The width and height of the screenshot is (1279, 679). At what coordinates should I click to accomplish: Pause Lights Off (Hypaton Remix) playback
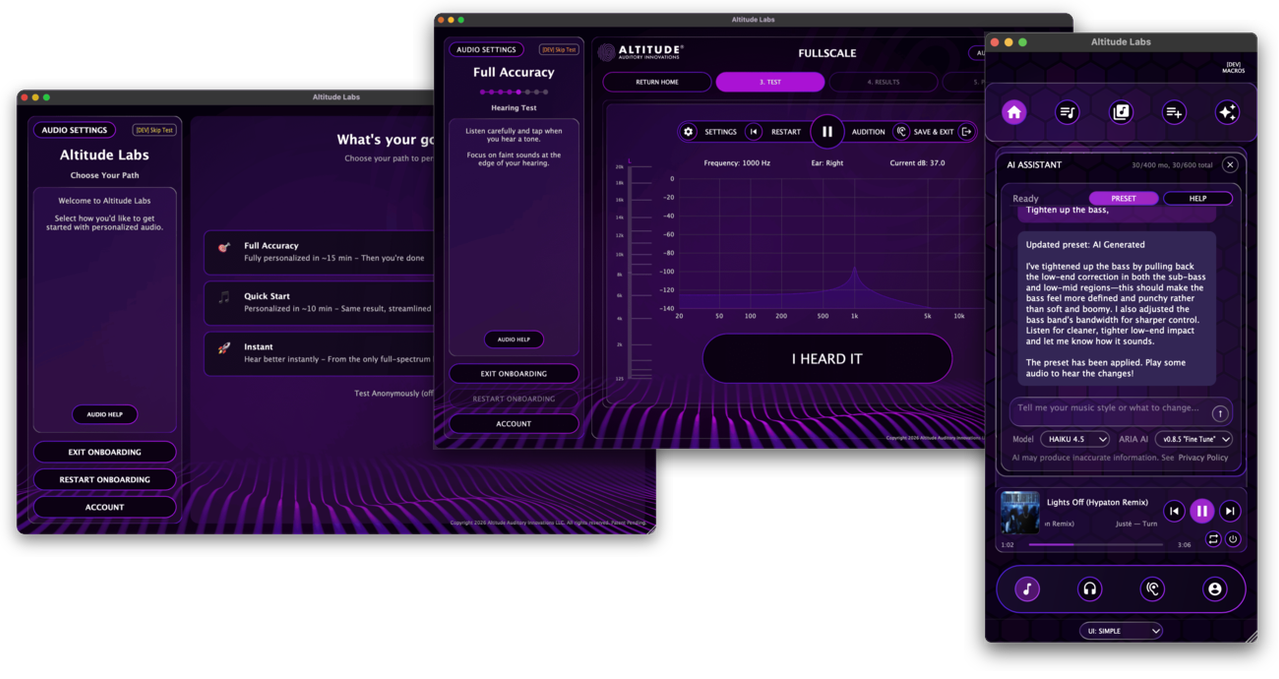(1202, 511)
